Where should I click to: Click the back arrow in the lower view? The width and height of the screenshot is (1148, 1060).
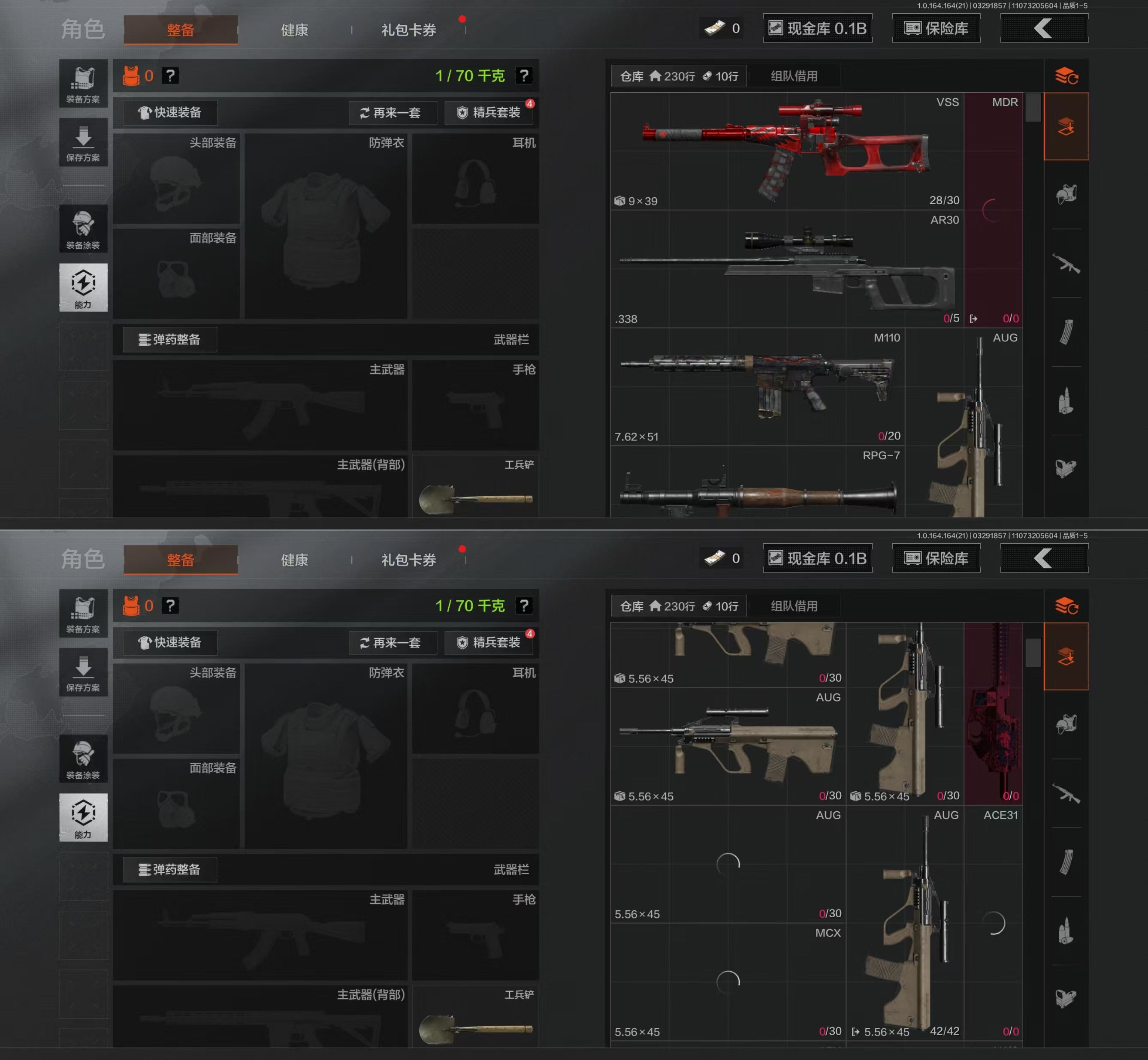(x=1044, y=558)
